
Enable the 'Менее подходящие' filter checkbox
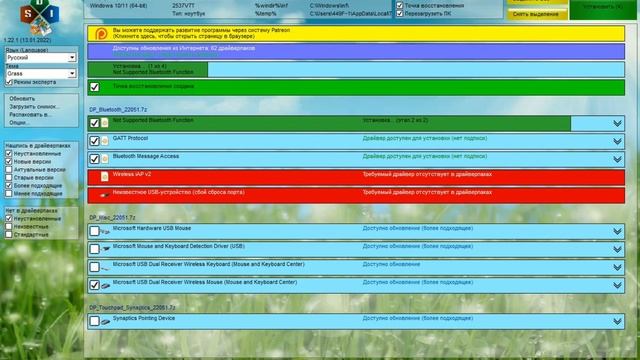pyautogui.click(x=9, y=193)
